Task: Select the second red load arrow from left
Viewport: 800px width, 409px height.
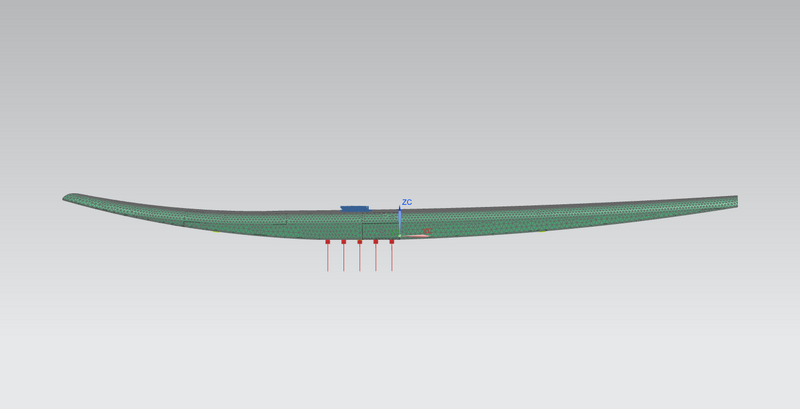Action: tap(344, 255)
